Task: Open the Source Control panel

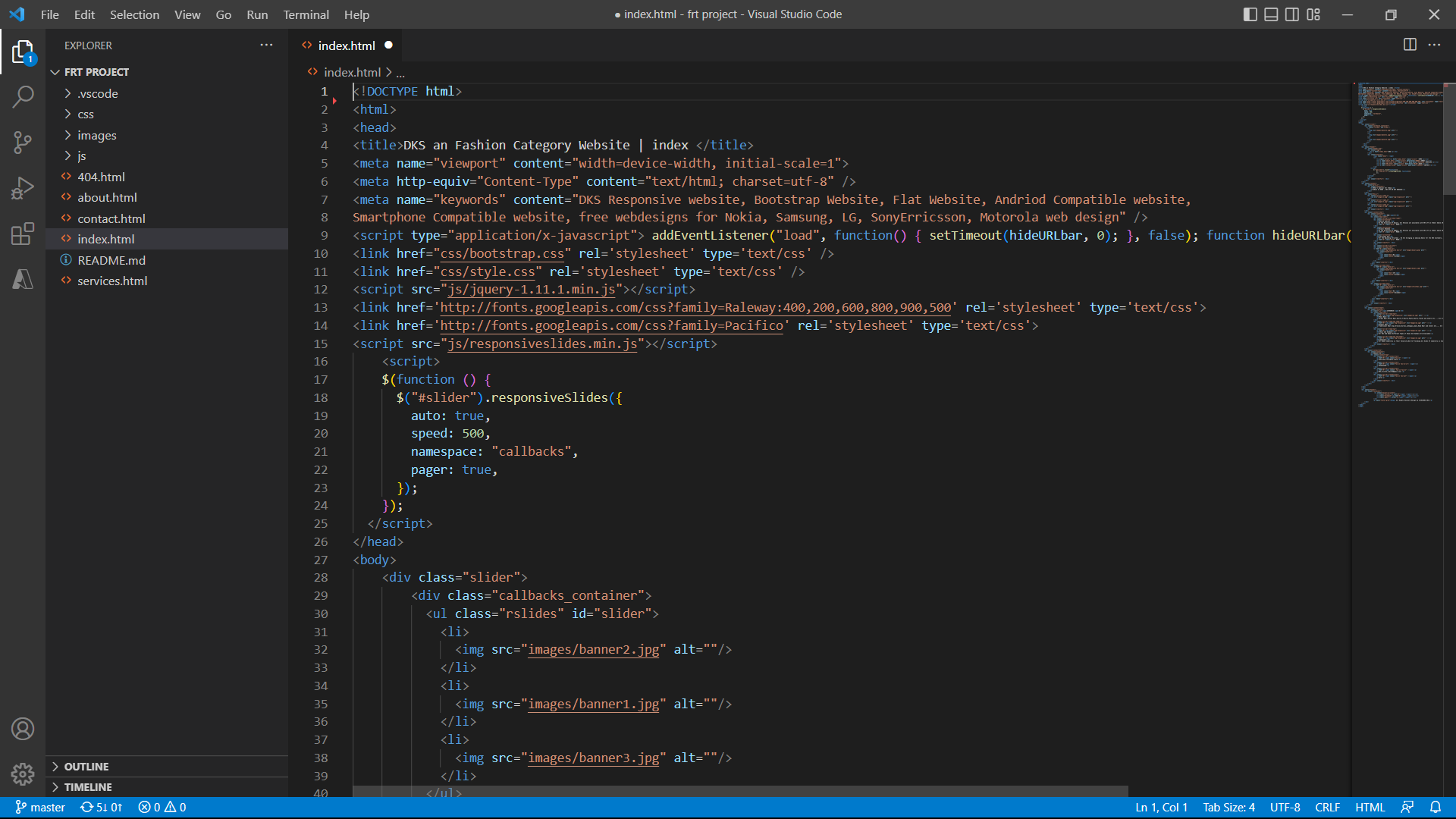Action: pos(23,143)
